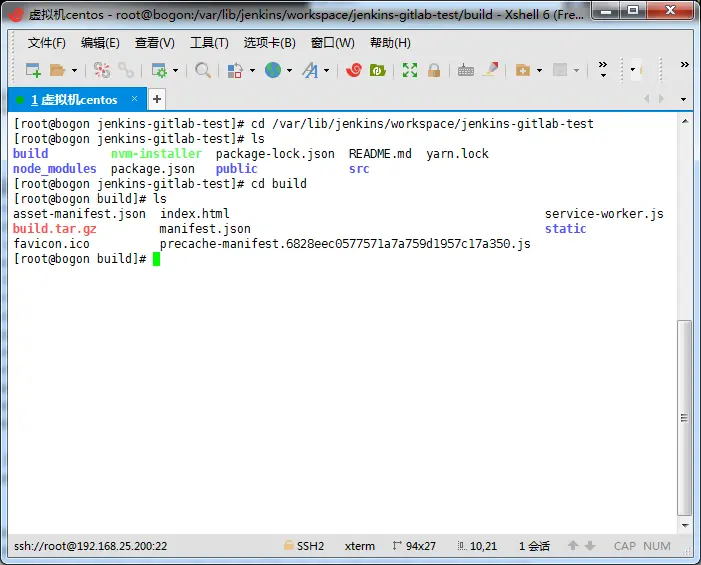Open the 选项卡(B) menu
The width and height of the screenshot is (701, 565).
pyautogui.click(x=269, y=43)
